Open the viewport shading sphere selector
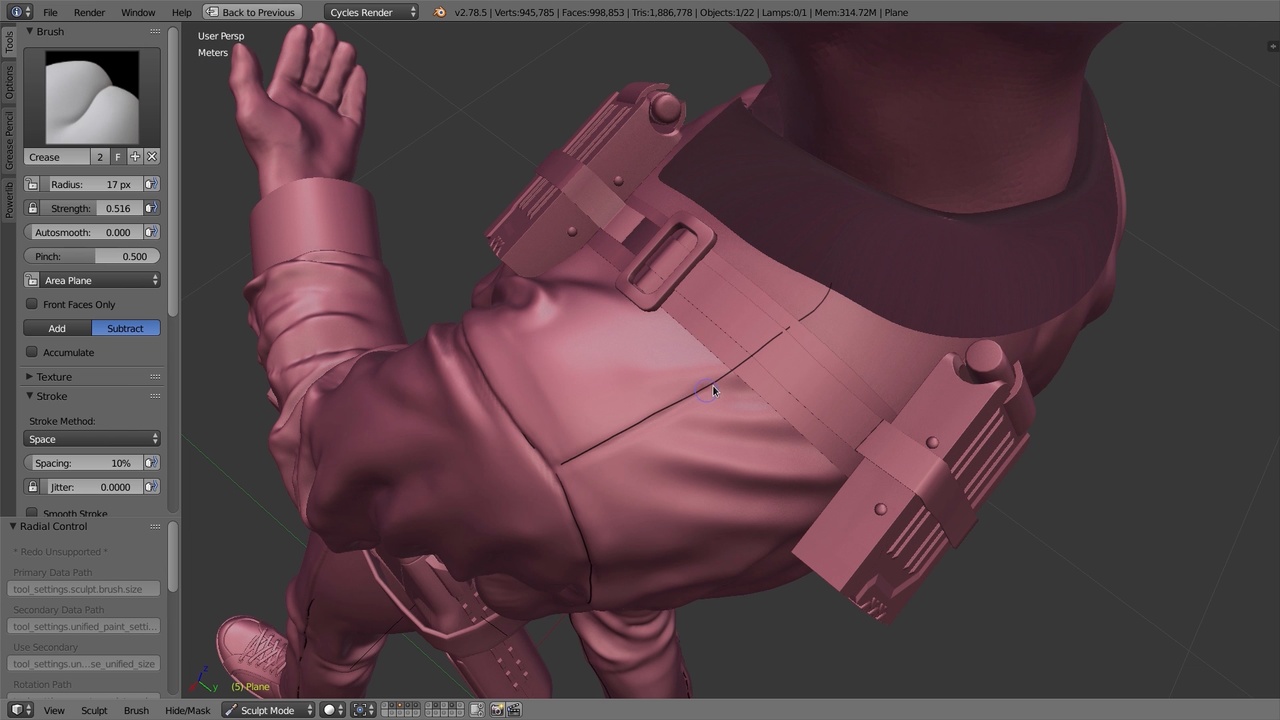 332,710
